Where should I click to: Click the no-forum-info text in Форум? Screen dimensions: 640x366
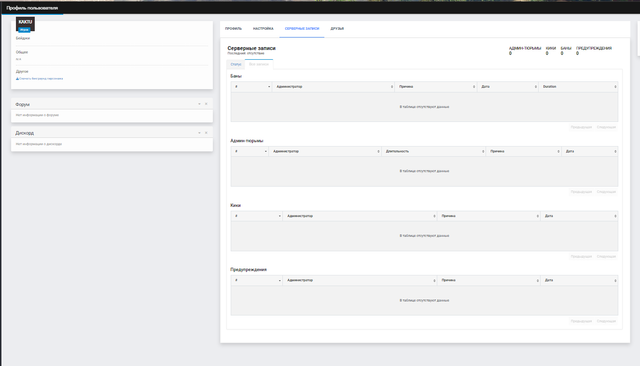[37, 115]
